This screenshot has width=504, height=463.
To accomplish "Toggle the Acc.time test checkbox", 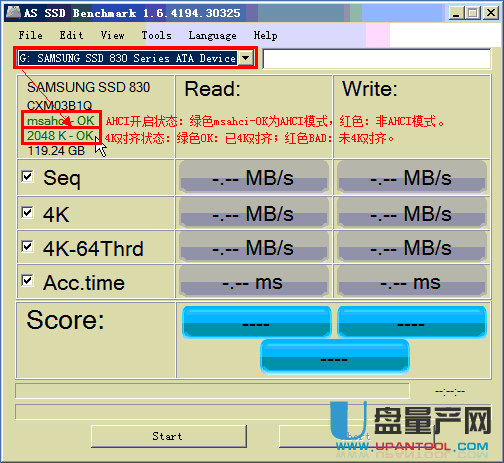I will tap(27, 280).
